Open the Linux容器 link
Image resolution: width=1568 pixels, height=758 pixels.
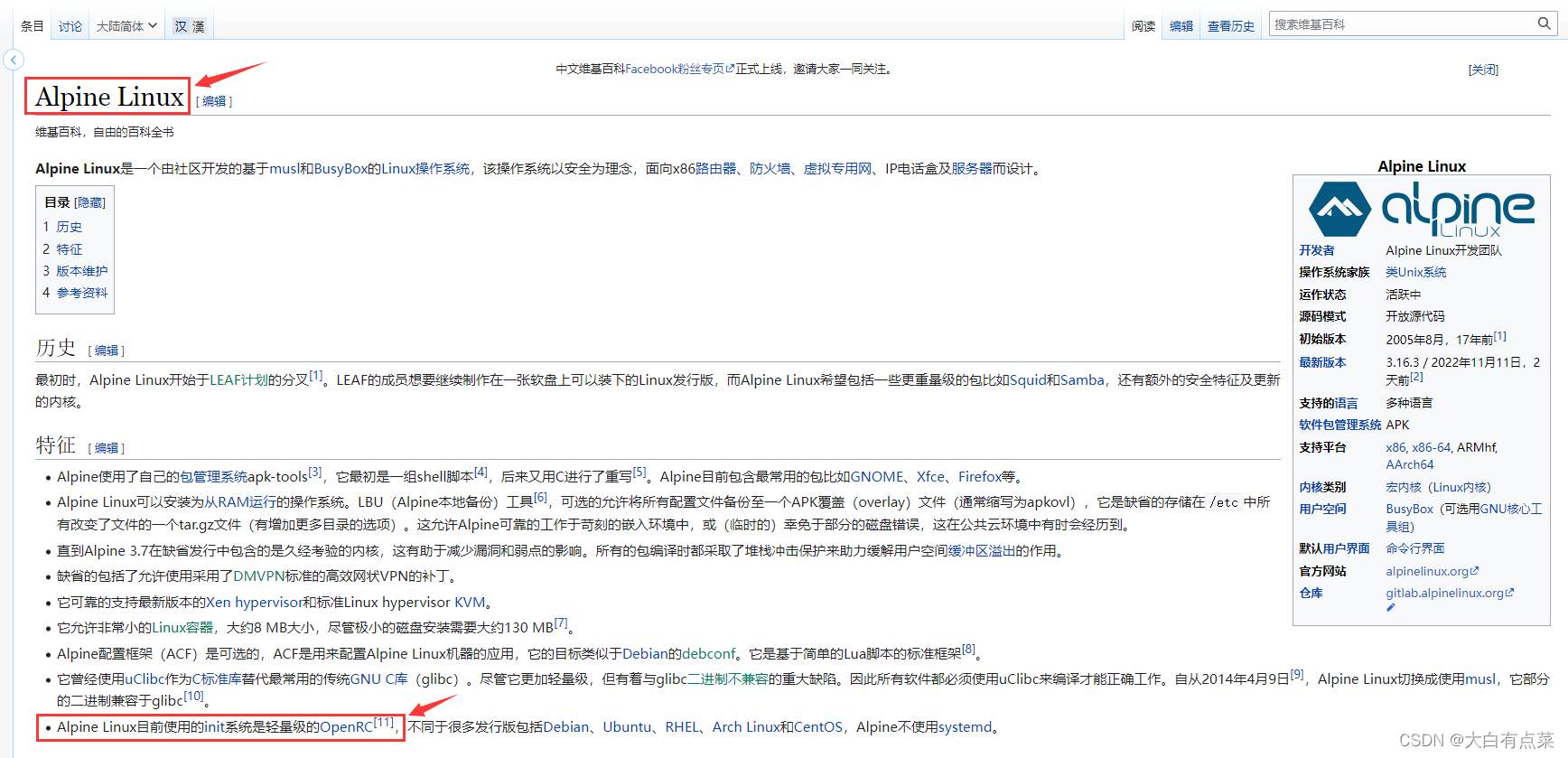click(x=182, y=627)
